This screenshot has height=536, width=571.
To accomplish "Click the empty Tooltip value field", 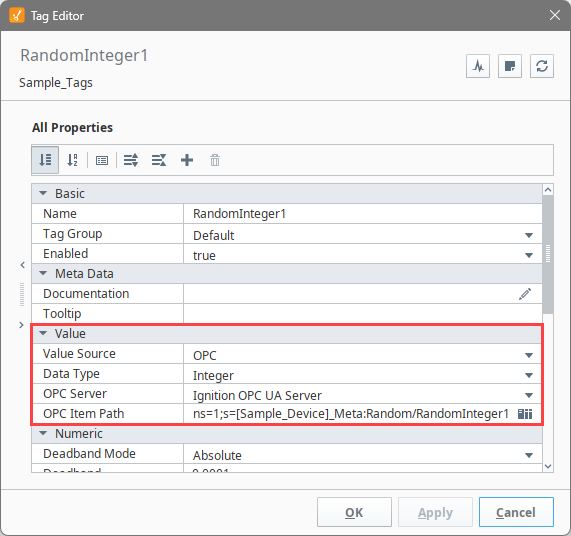I will tap(363, 314).
